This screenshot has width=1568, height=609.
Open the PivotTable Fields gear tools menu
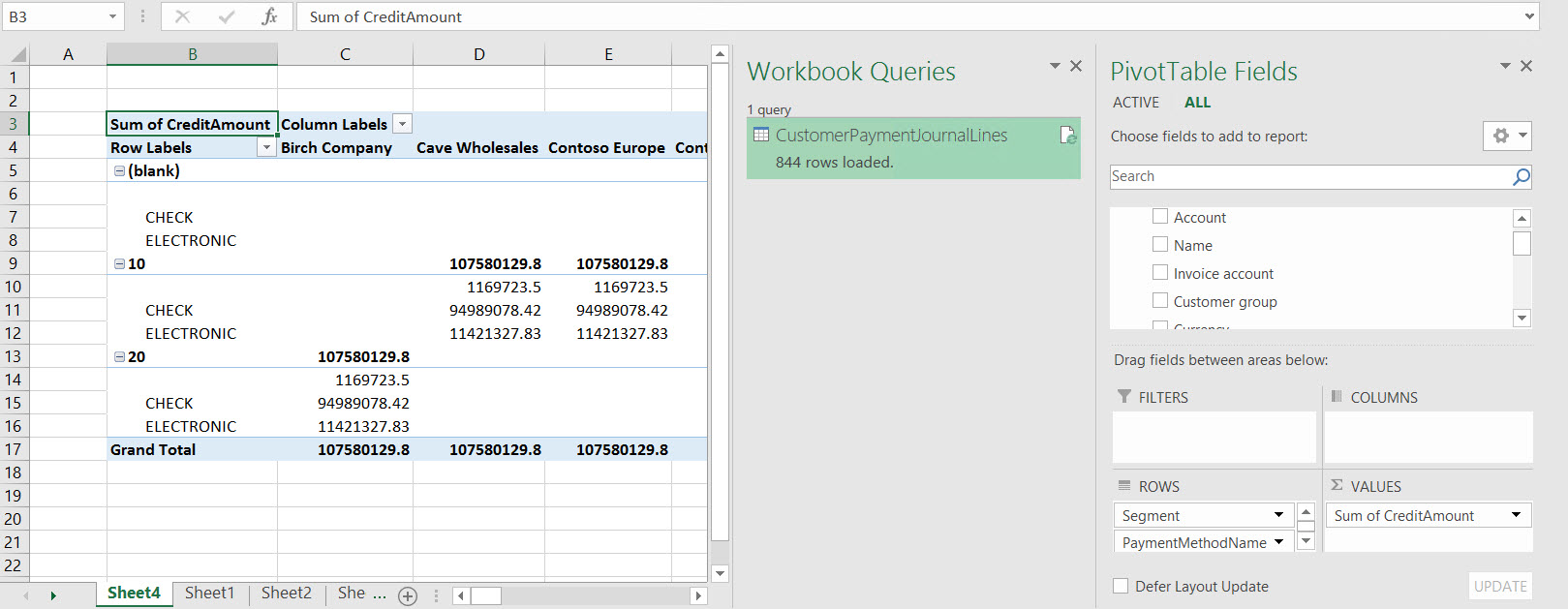coord(1506,136)
